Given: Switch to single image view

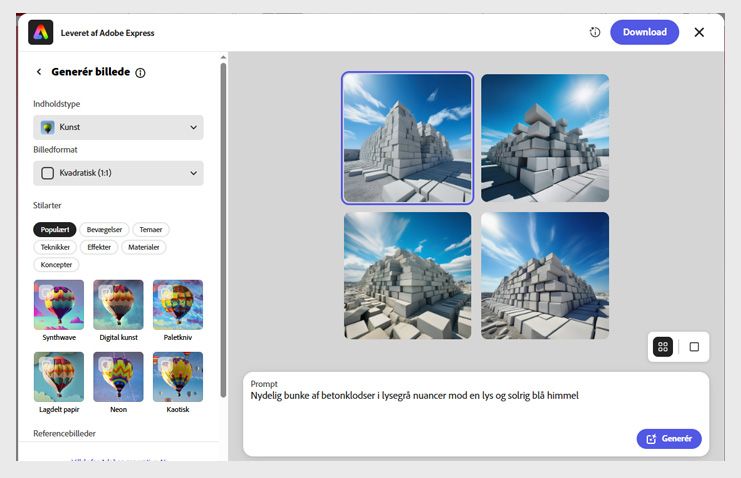Looking at the screenshot, I should coord(694,347).
